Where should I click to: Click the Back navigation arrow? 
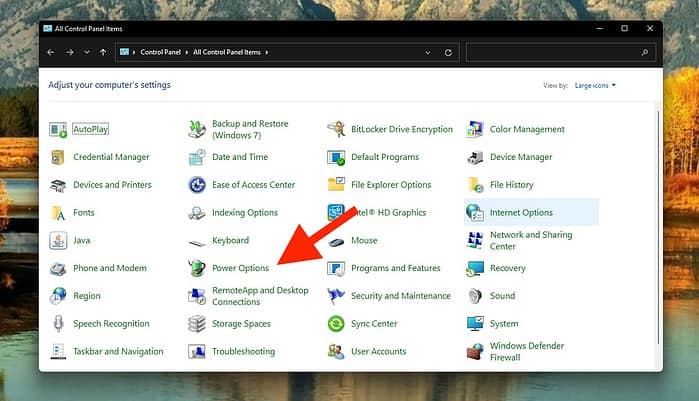click(51, 52)
